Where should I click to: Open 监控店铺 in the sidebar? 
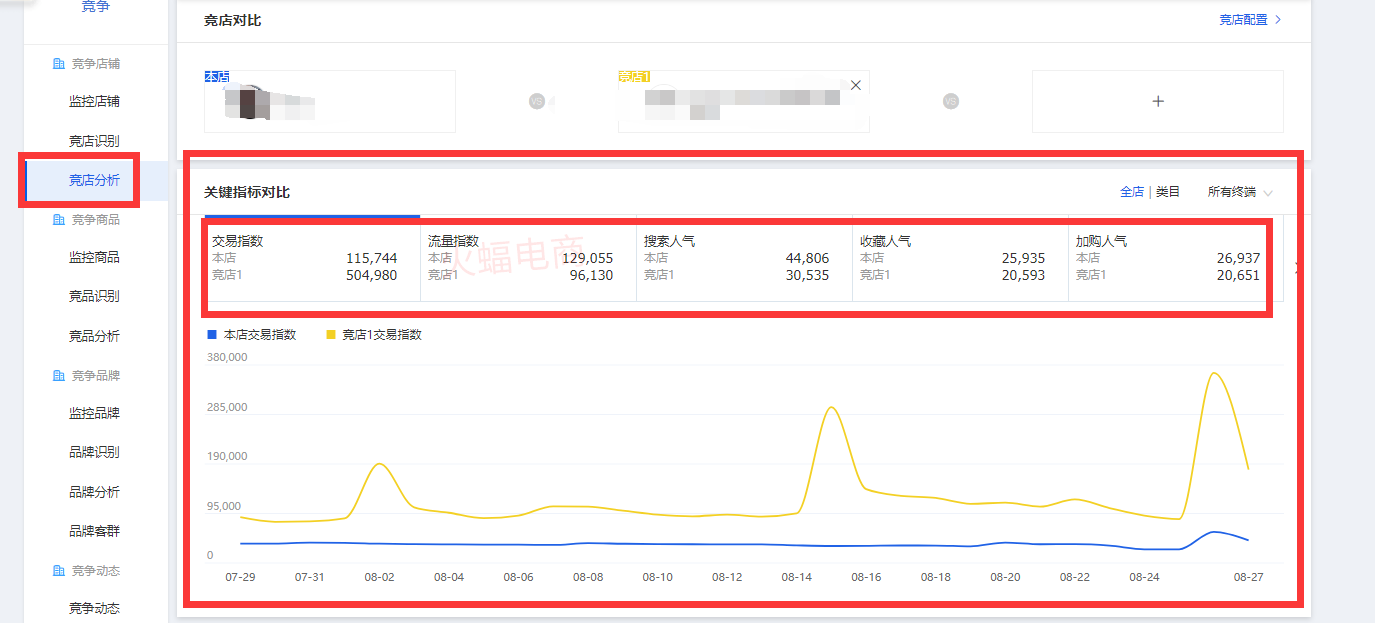coord(94,102)
